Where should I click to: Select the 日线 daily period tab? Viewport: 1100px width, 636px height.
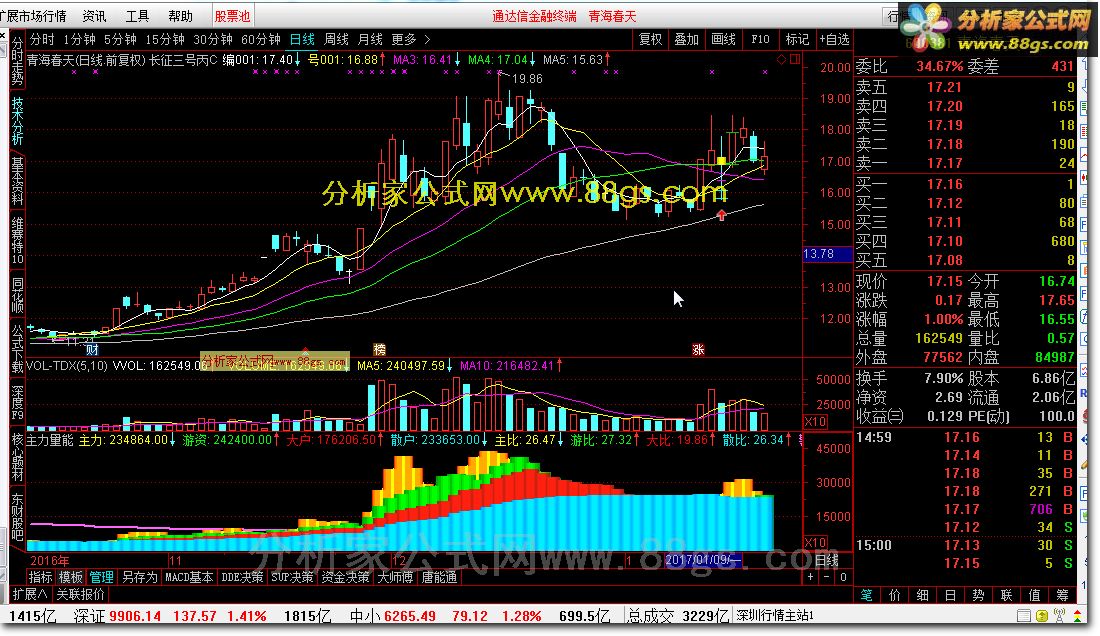[x=302, y=39]
